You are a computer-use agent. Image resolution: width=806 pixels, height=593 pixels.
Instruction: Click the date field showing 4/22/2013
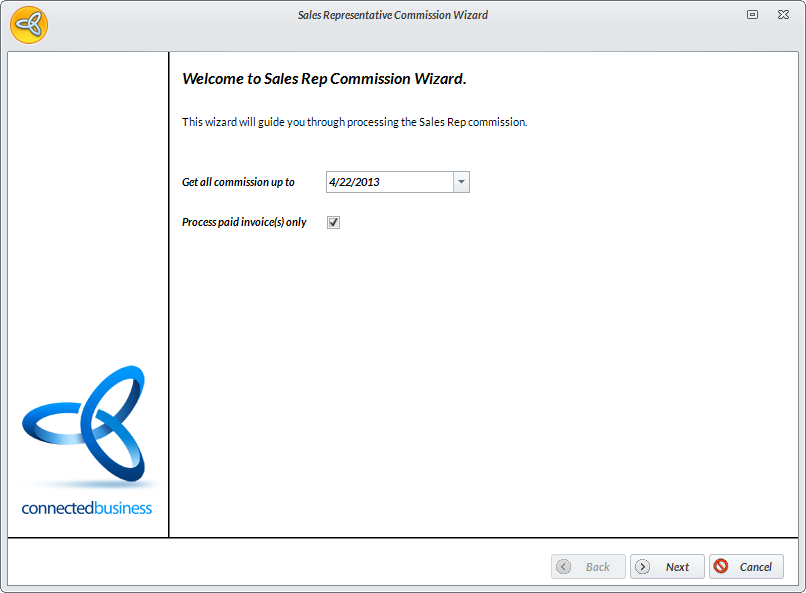pos(390,182)
